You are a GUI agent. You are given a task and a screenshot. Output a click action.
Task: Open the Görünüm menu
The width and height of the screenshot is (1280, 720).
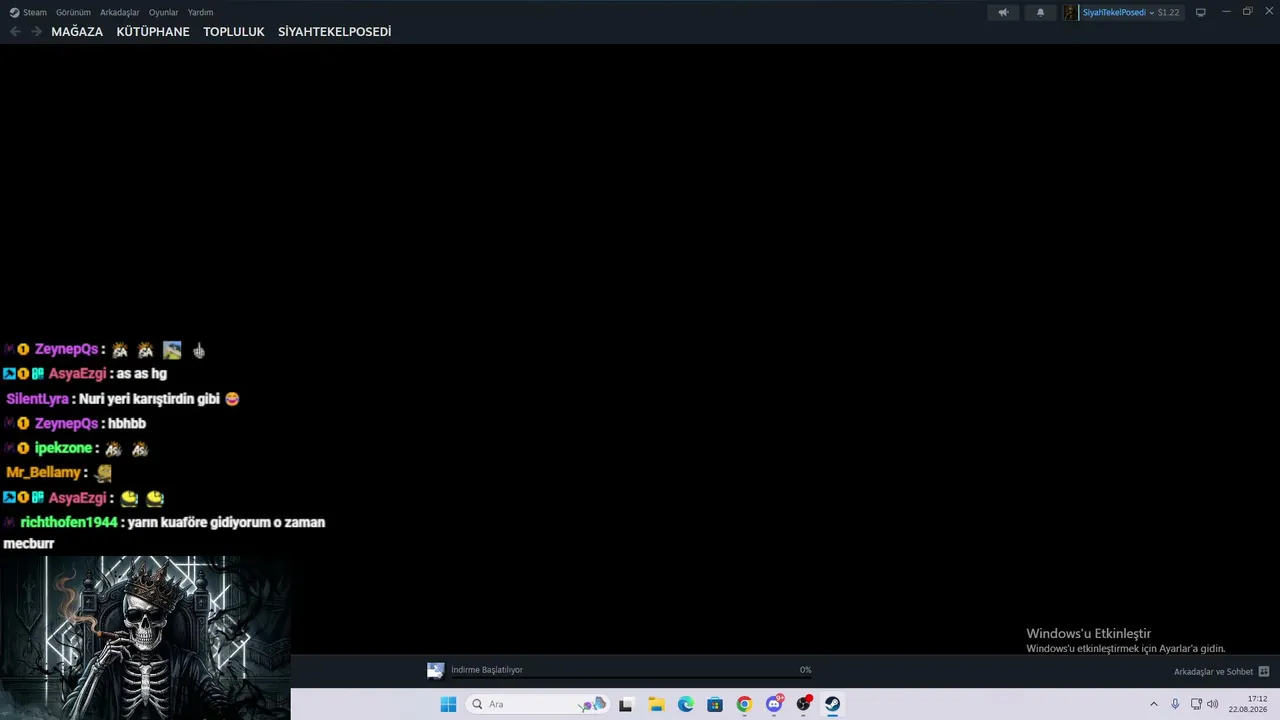coord(73,12)
